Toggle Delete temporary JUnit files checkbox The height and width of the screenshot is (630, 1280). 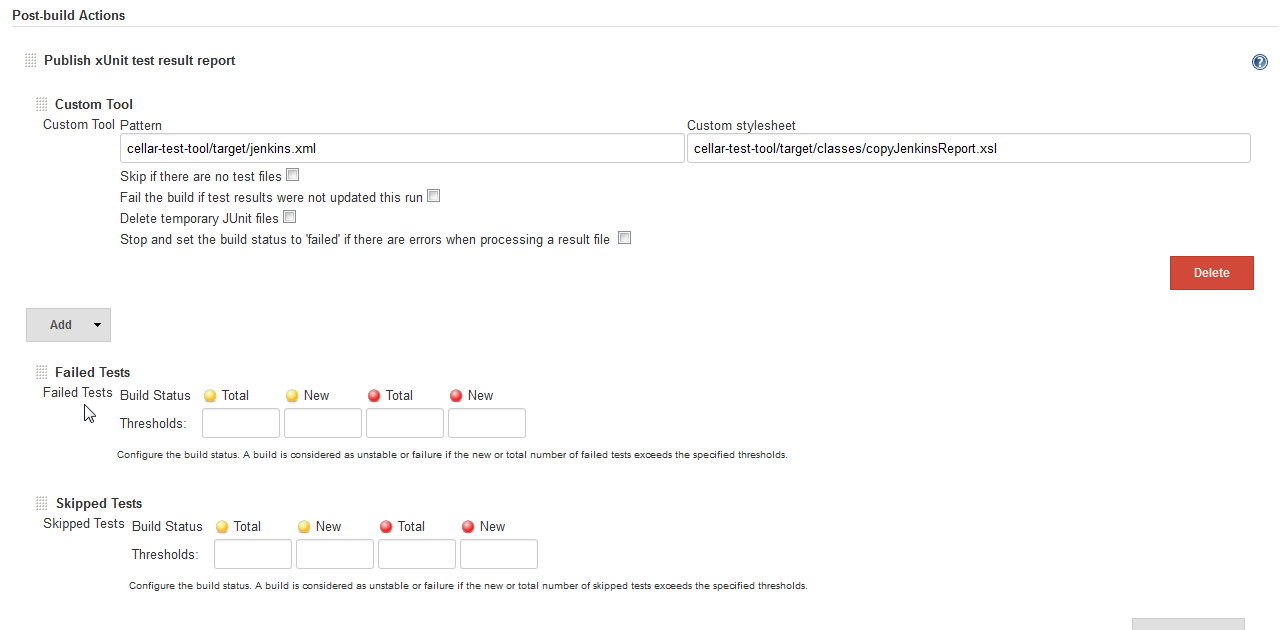pos(290,217)
